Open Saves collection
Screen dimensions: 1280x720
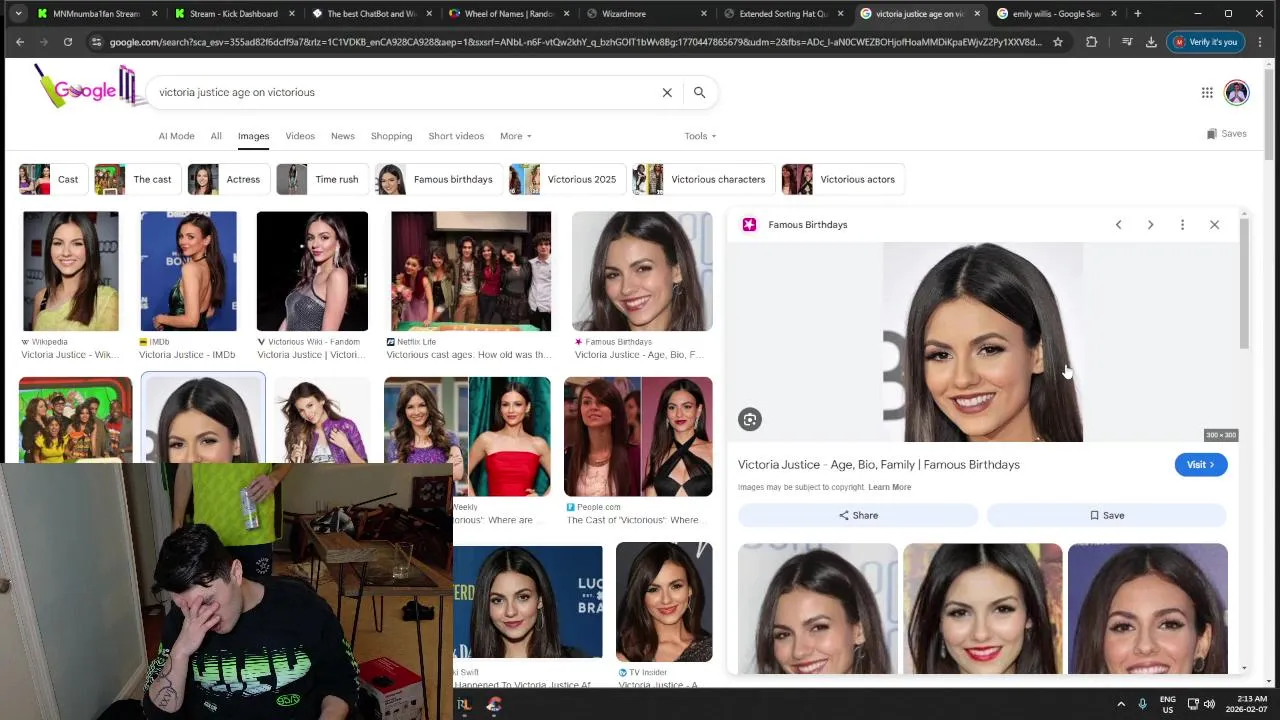(1226, 133)
